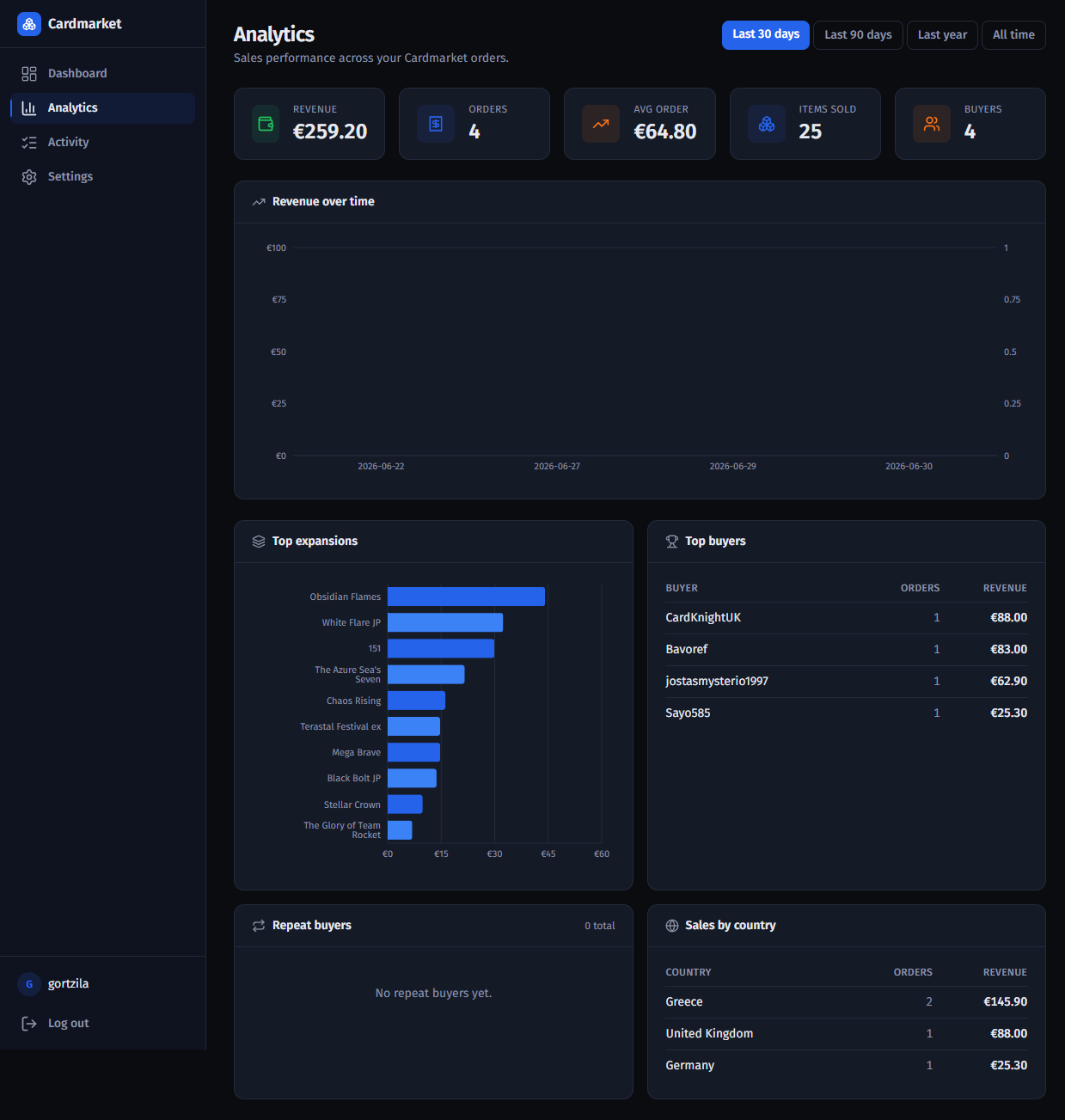Click the Revenue wallet icon

tap(266, 124)
